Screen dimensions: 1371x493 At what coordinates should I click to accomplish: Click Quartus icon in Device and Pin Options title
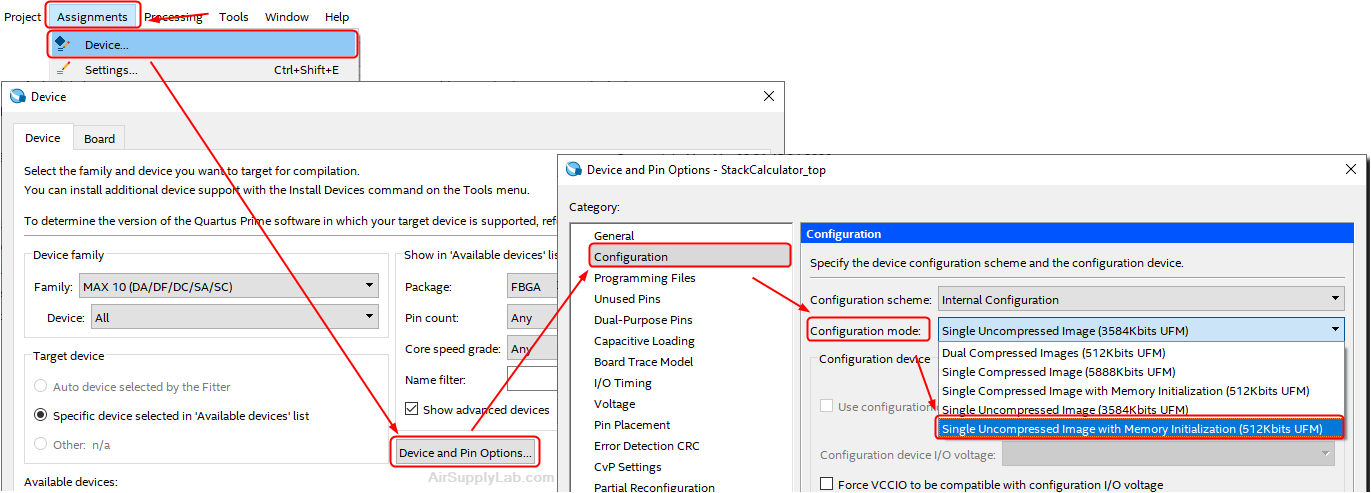(x=574, y=170)
